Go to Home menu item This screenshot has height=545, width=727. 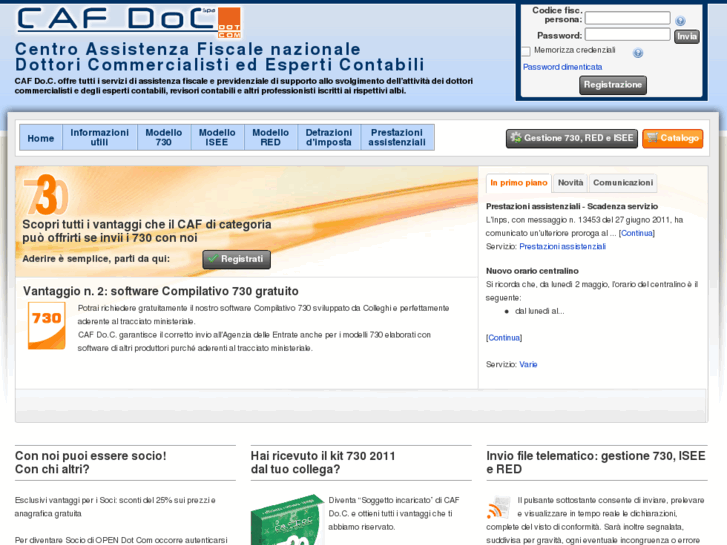tap(41, 138)
